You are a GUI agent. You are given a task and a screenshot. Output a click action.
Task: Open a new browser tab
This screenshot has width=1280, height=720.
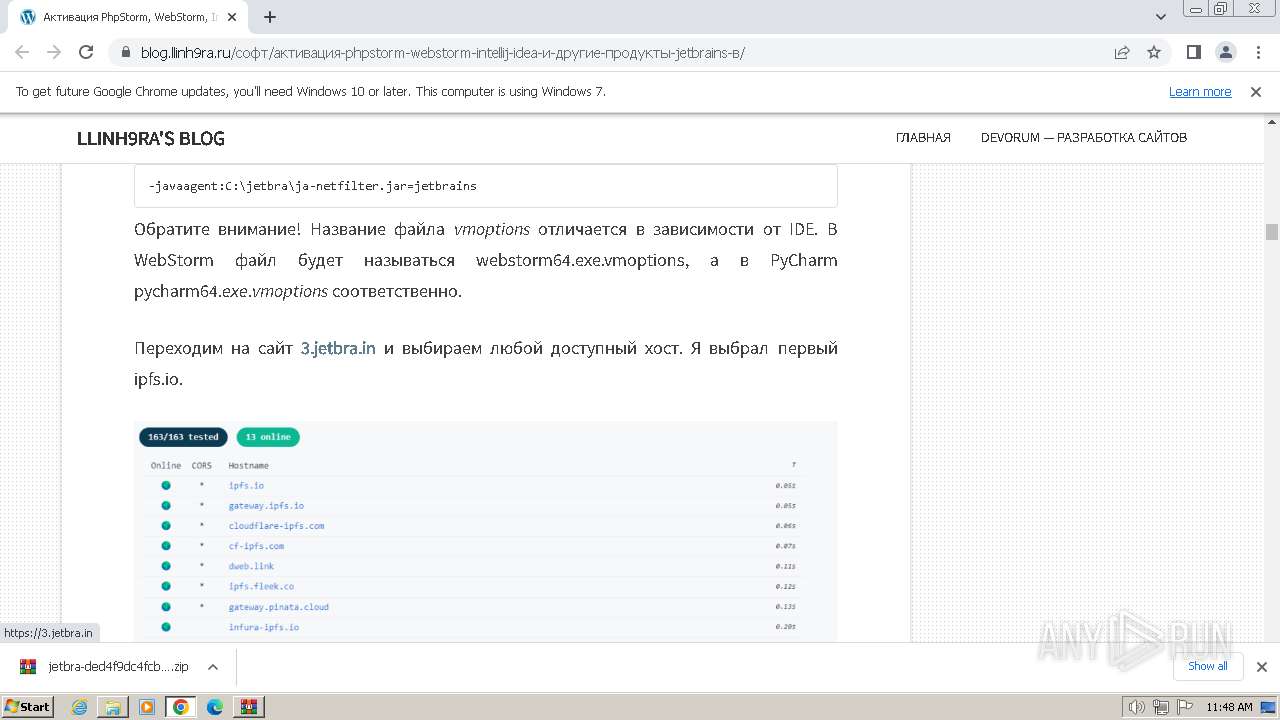[x=270, y=17]
